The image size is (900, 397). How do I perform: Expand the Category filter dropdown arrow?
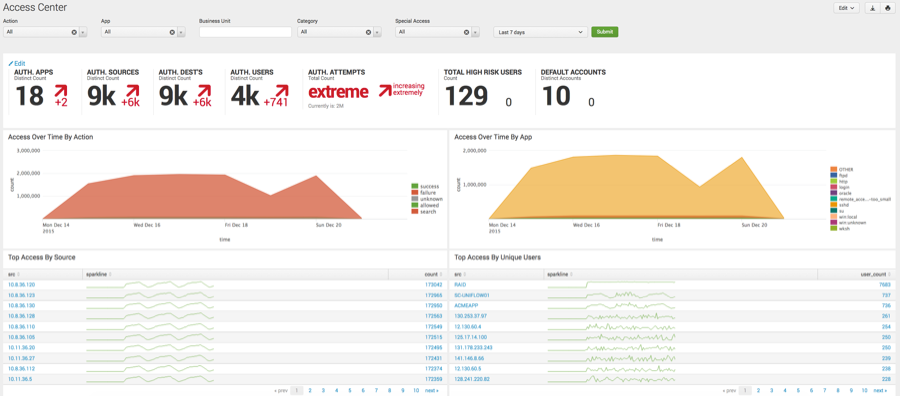pos(377,32)
